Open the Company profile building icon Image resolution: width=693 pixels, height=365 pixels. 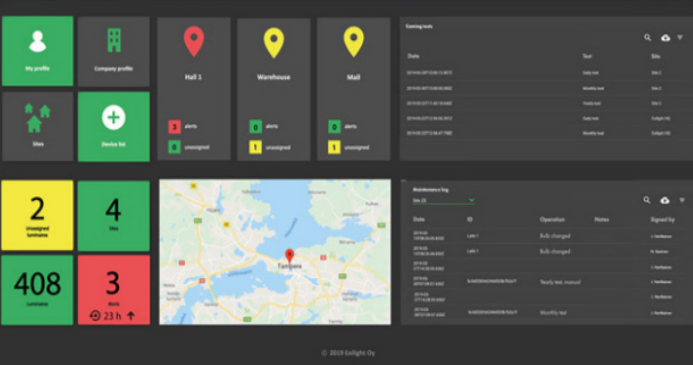(114, 41)
